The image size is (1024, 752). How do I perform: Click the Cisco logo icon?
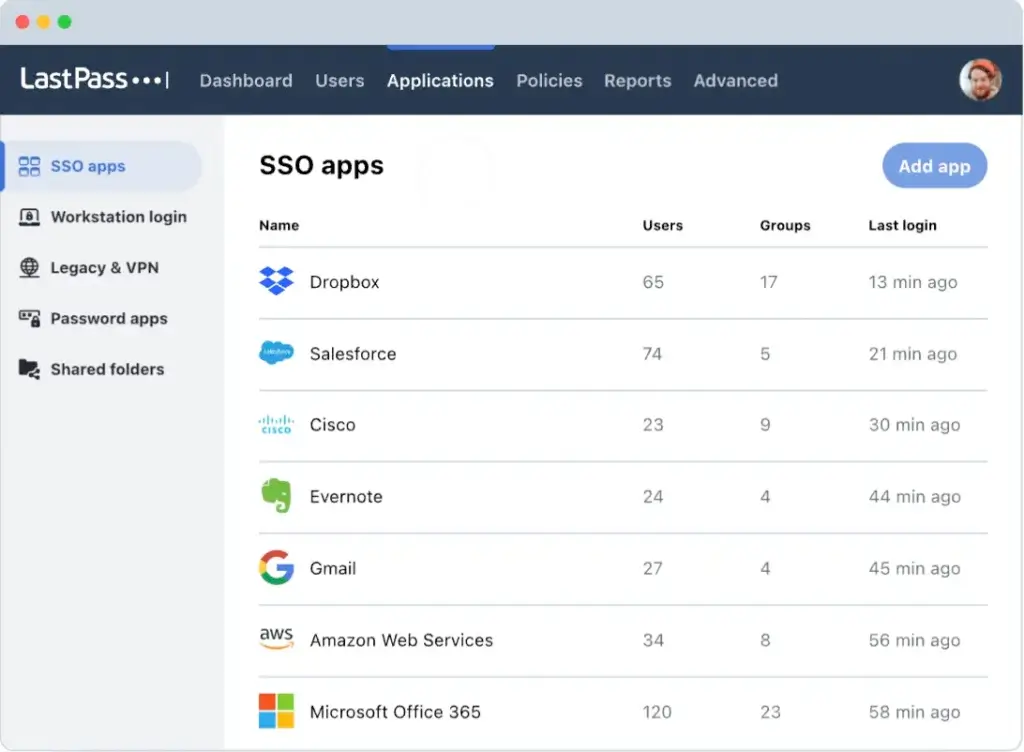point(276,425)
